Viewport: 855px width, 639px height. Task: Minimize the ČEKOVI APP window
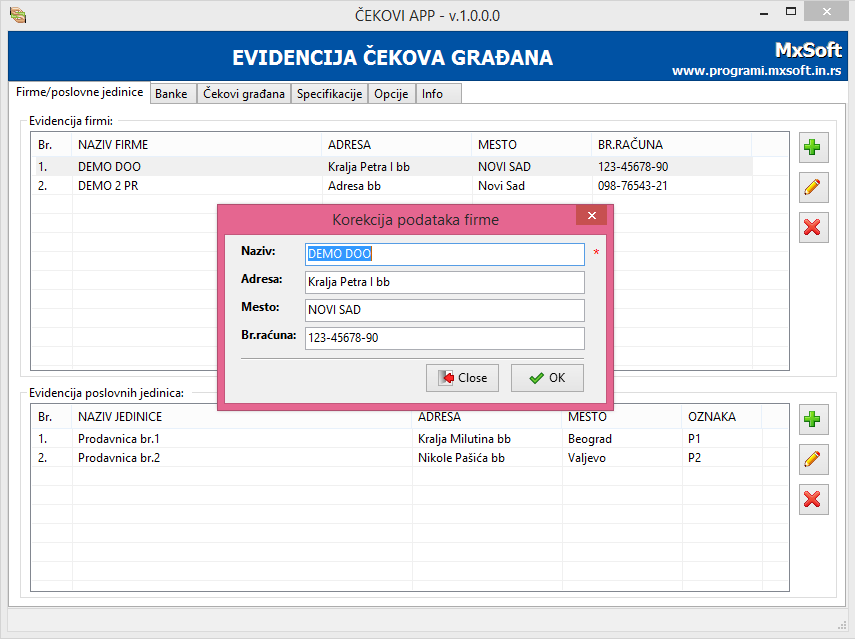764,13
